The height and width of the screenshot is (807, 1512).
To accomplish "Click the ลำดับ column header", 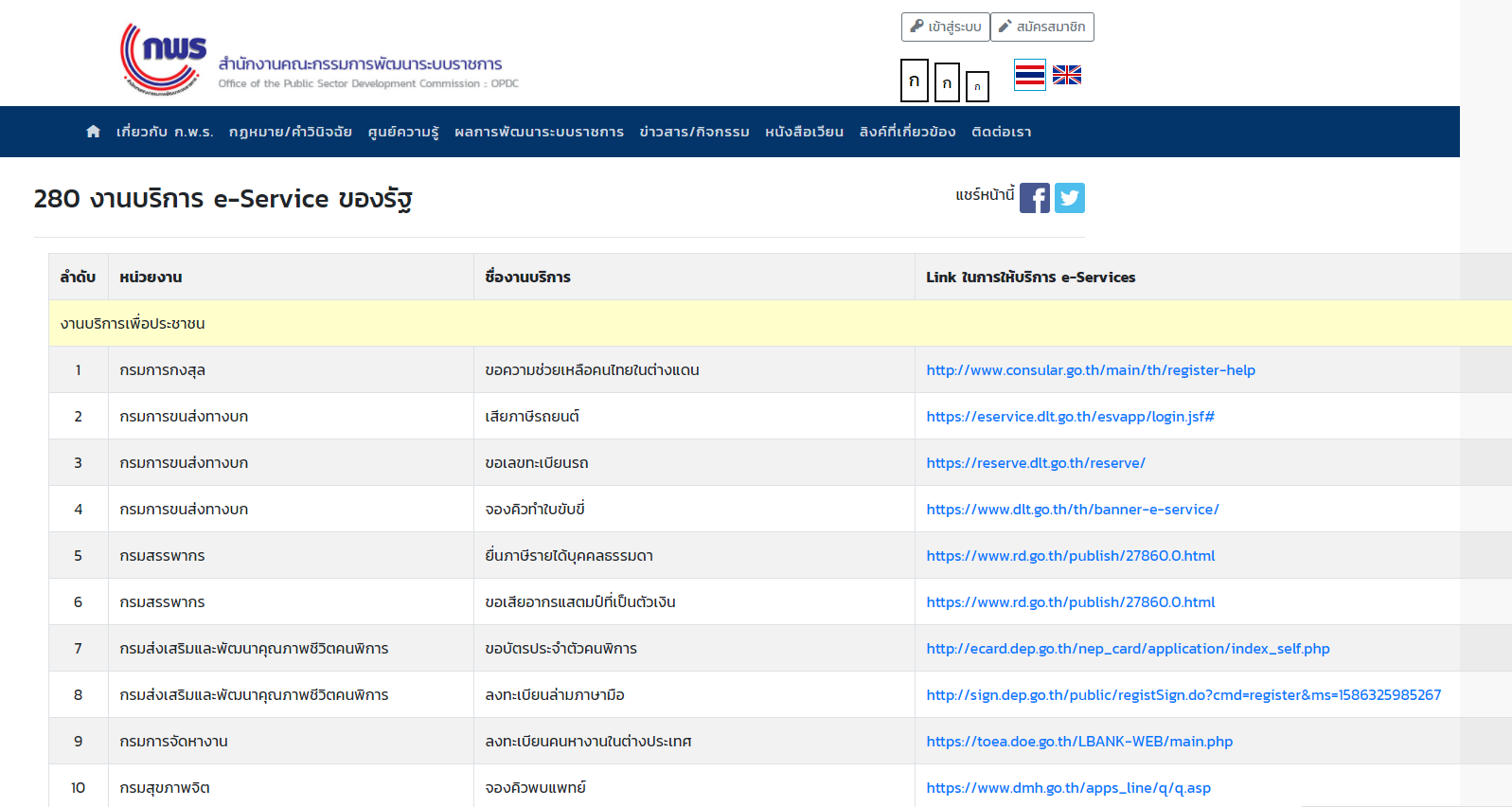I will (x=78, y=278).
